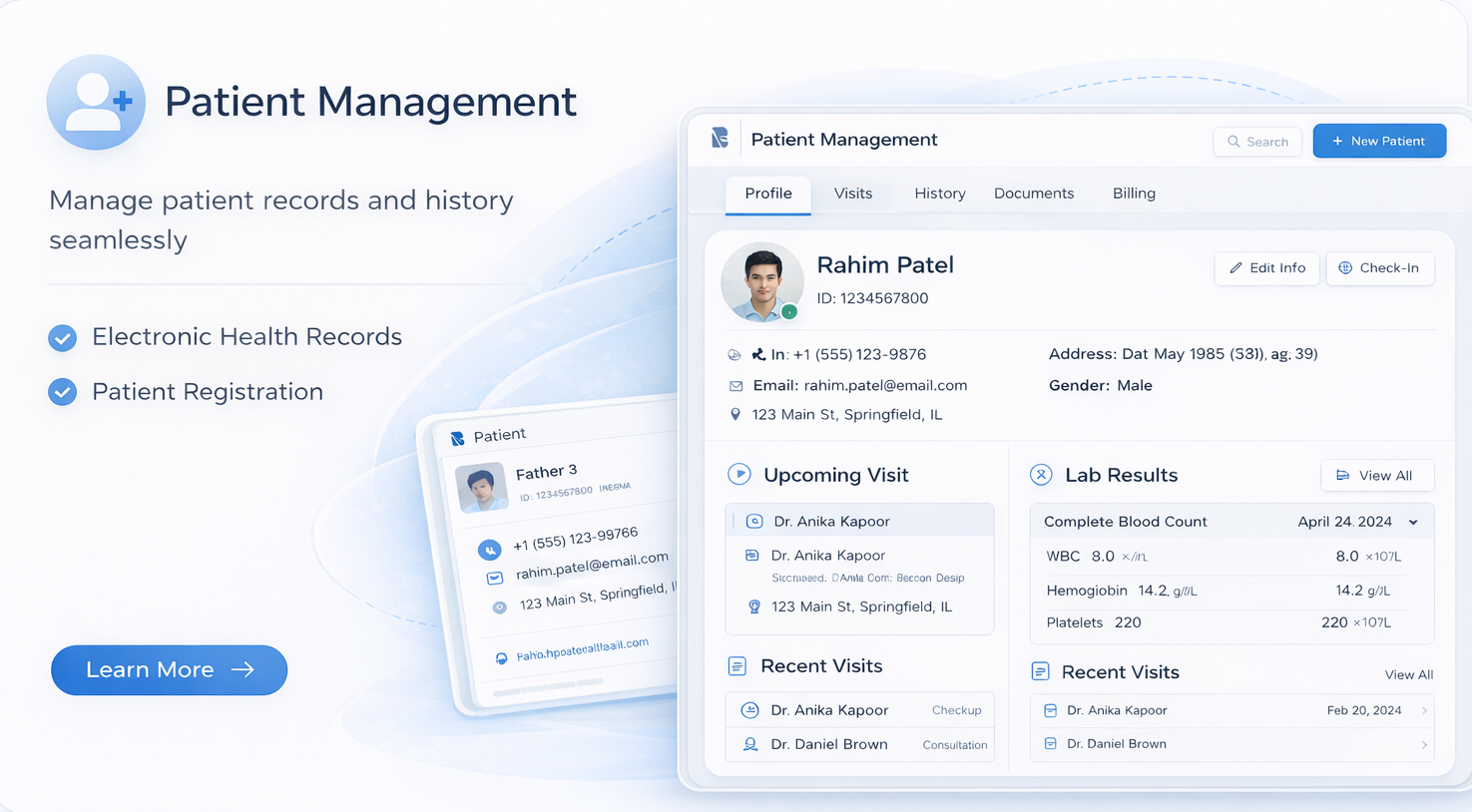Expand the Dr. Anika Kapoor Feb 20 visit chevron
Screen dimensions: 1472x812
[1424, 711]
